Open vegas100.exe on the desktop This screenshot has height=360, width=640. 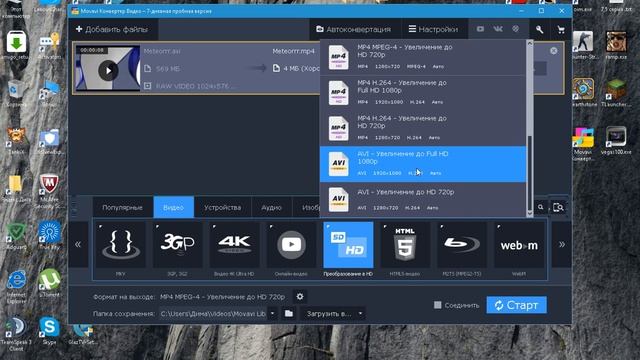click(616, 140)
